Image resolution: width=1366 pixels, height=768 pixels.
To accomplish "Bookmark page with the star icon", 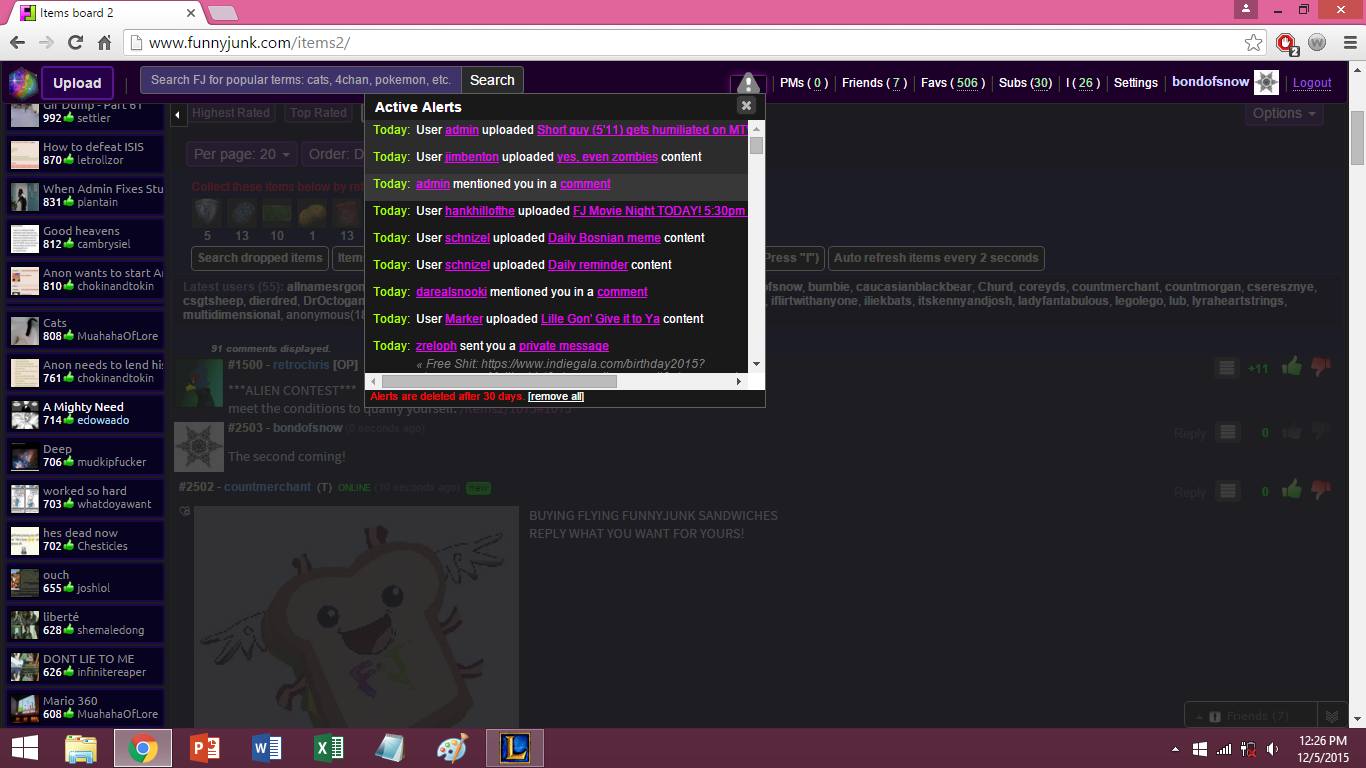I will click(1253, 43).
